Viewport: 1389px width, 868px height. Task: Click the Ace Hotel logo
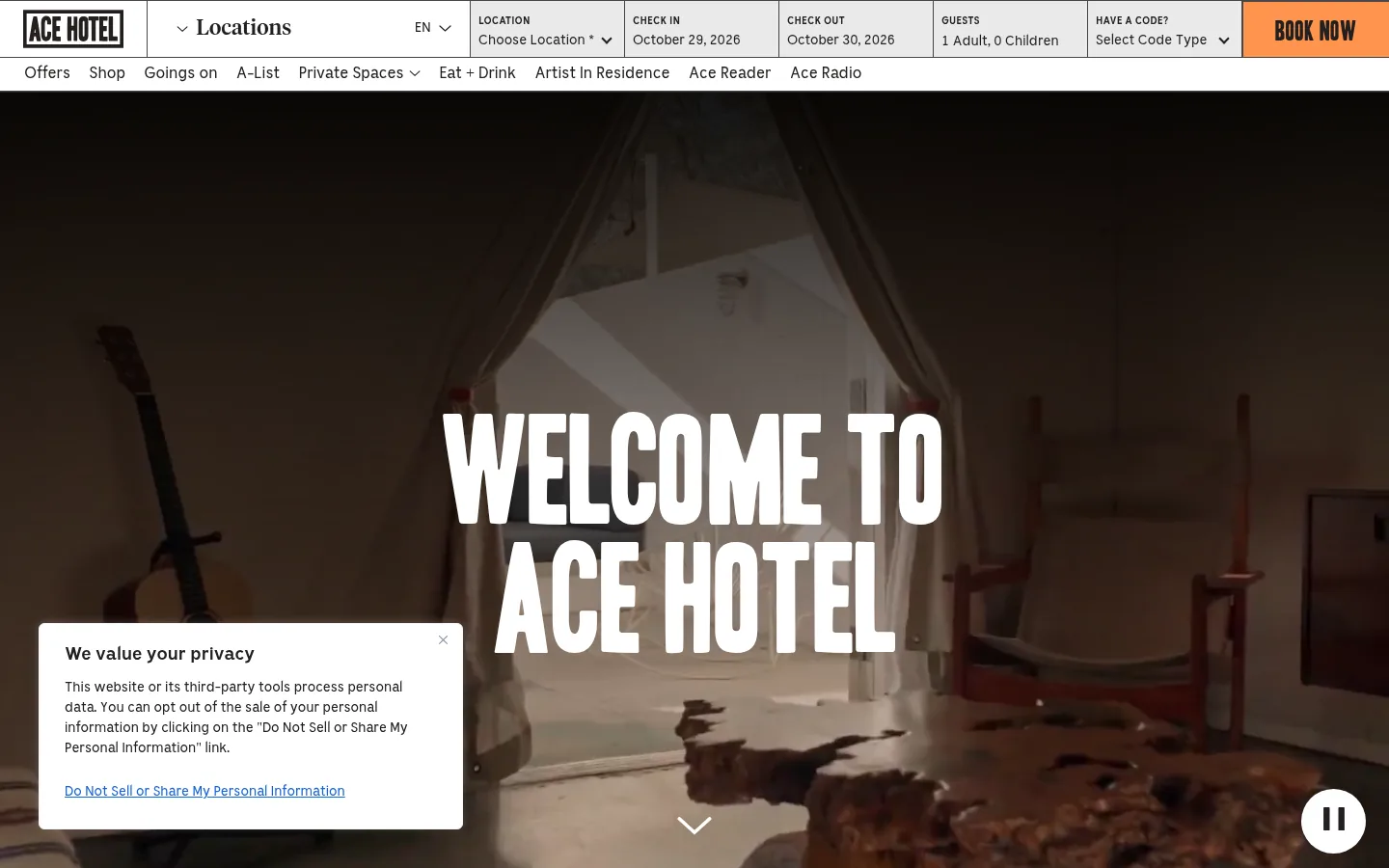tap(73, 29)
